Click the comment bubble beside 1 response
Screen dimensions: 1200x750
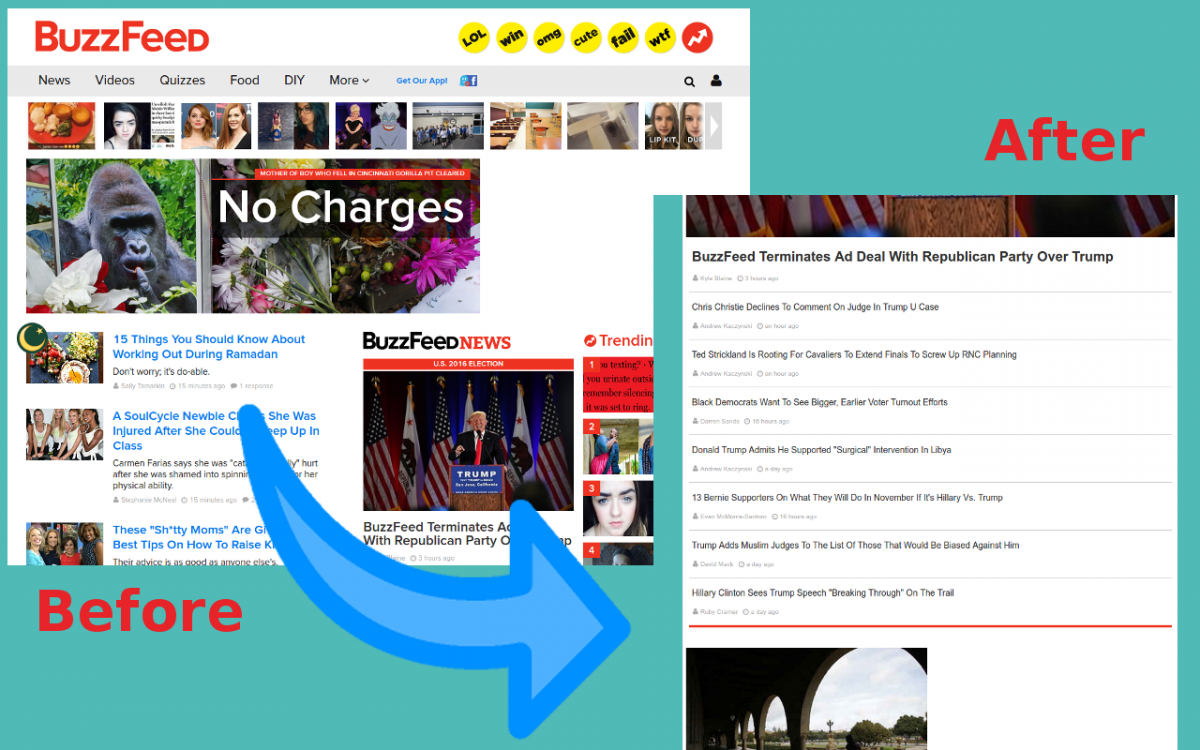[x=234, y=385]
